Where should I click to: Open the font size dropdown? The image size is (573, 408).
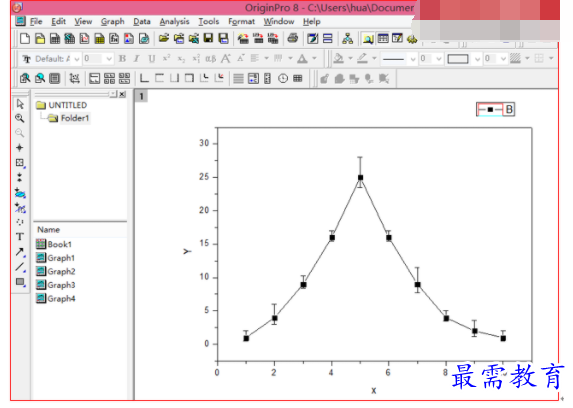[109, 59]
